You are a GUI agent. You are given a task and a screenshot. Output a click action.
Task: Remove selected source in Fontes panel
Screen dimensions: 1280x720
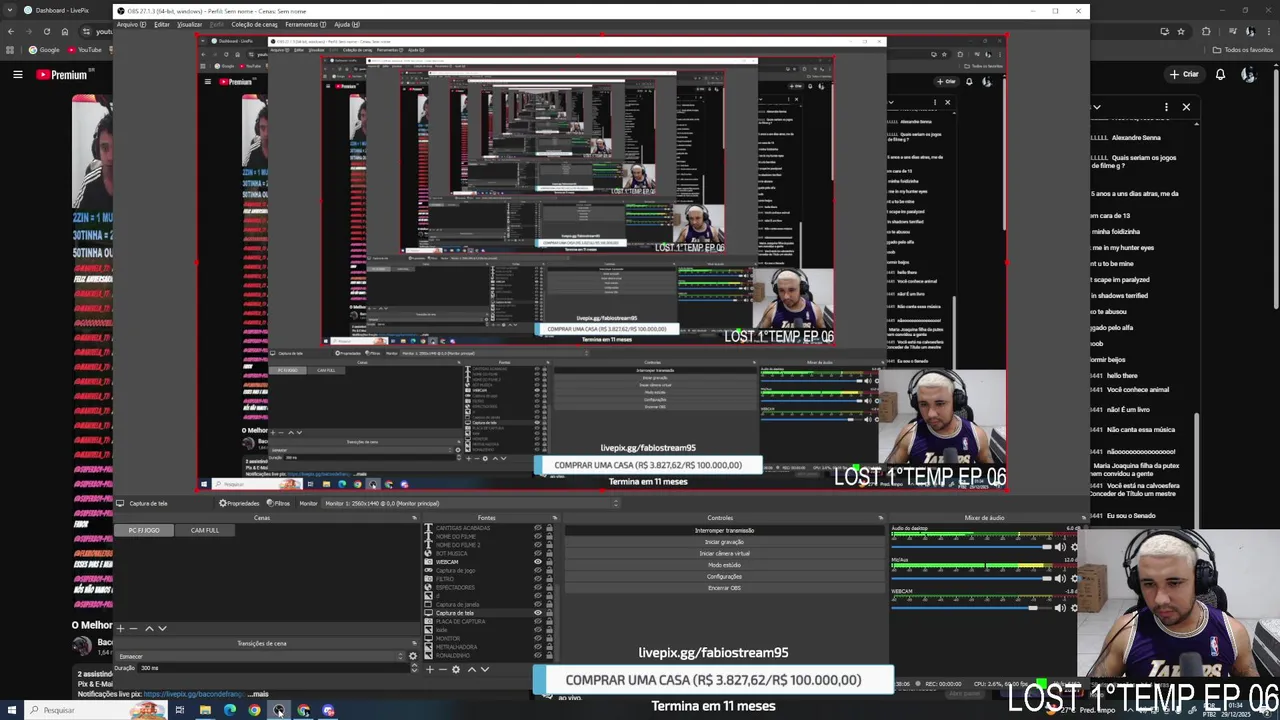click(x=442, y=669)
